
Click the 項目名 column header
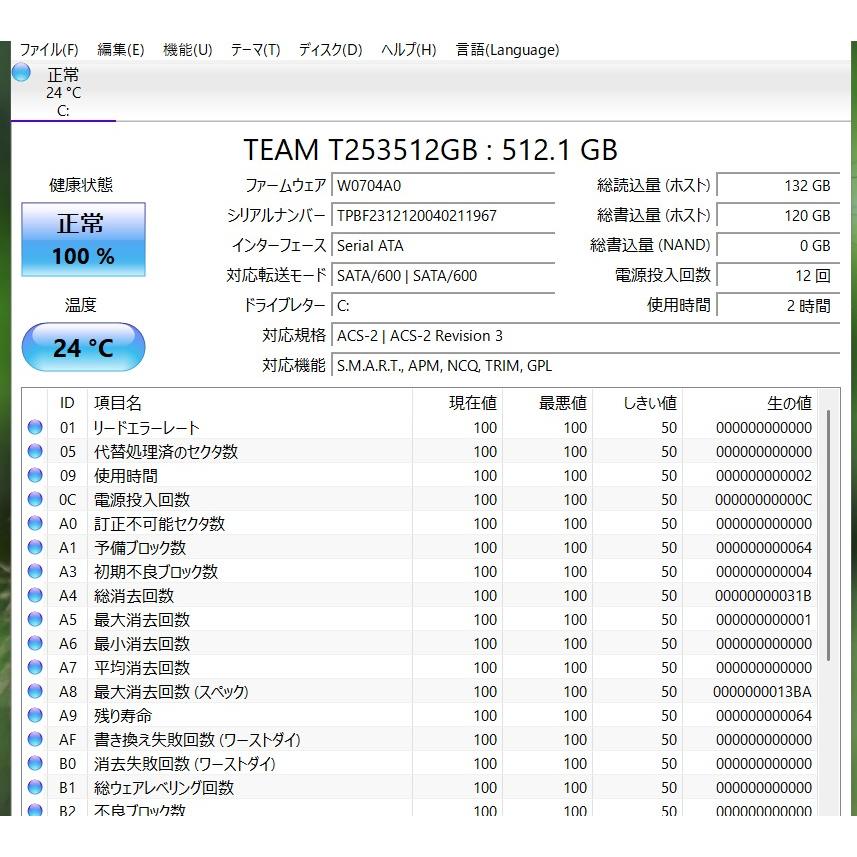[250, 403]
